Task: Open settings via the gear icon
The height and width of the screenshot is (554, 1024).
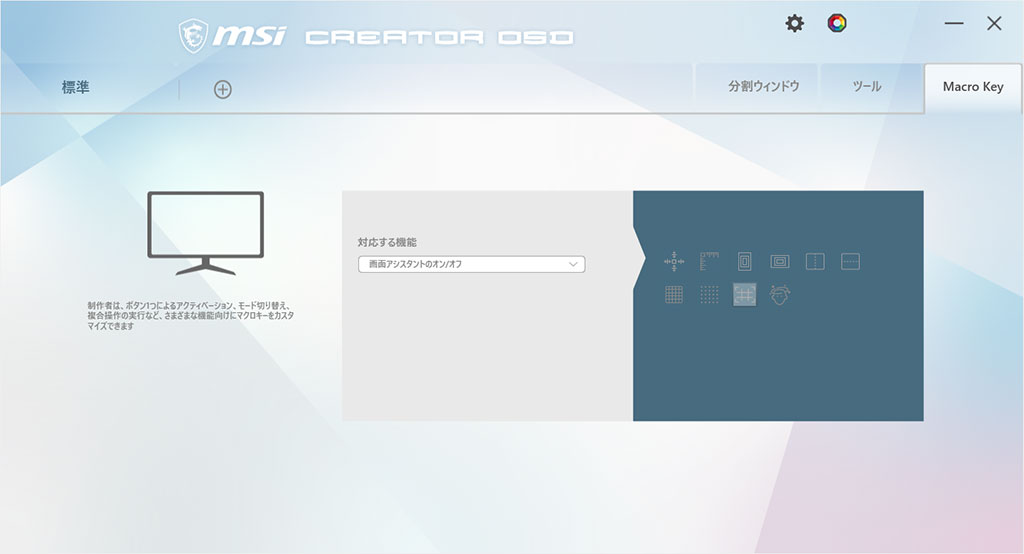Action: (794, 23)
